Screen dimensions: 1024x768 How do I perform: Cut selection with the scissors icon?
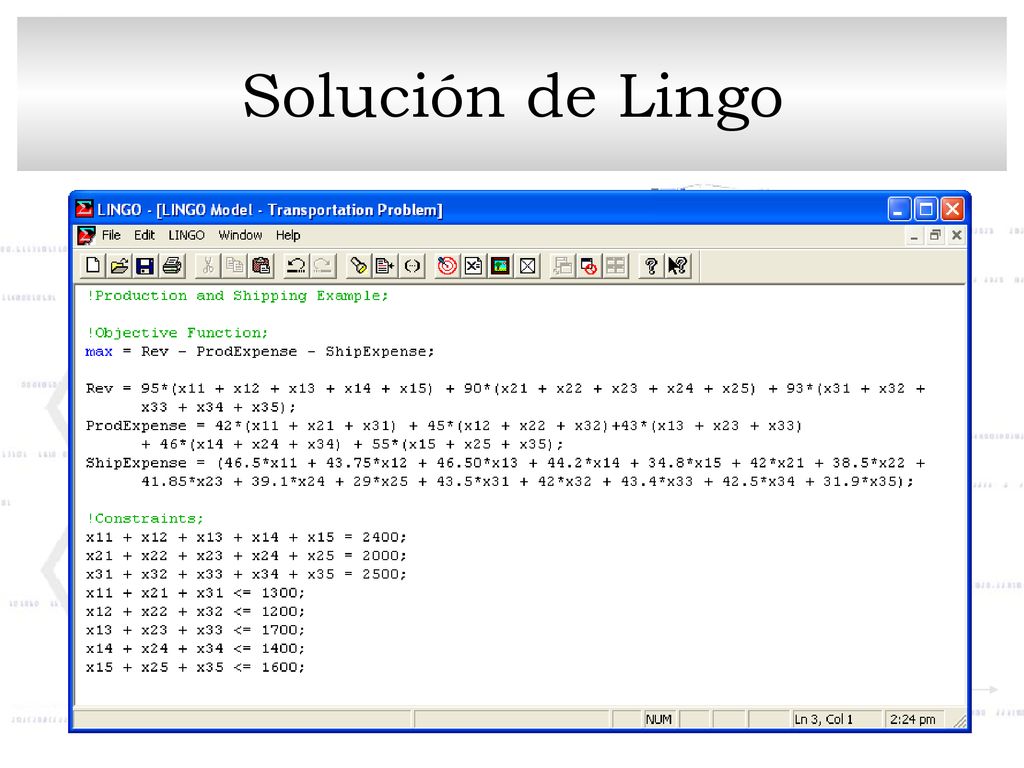click(x=208, y=266)
